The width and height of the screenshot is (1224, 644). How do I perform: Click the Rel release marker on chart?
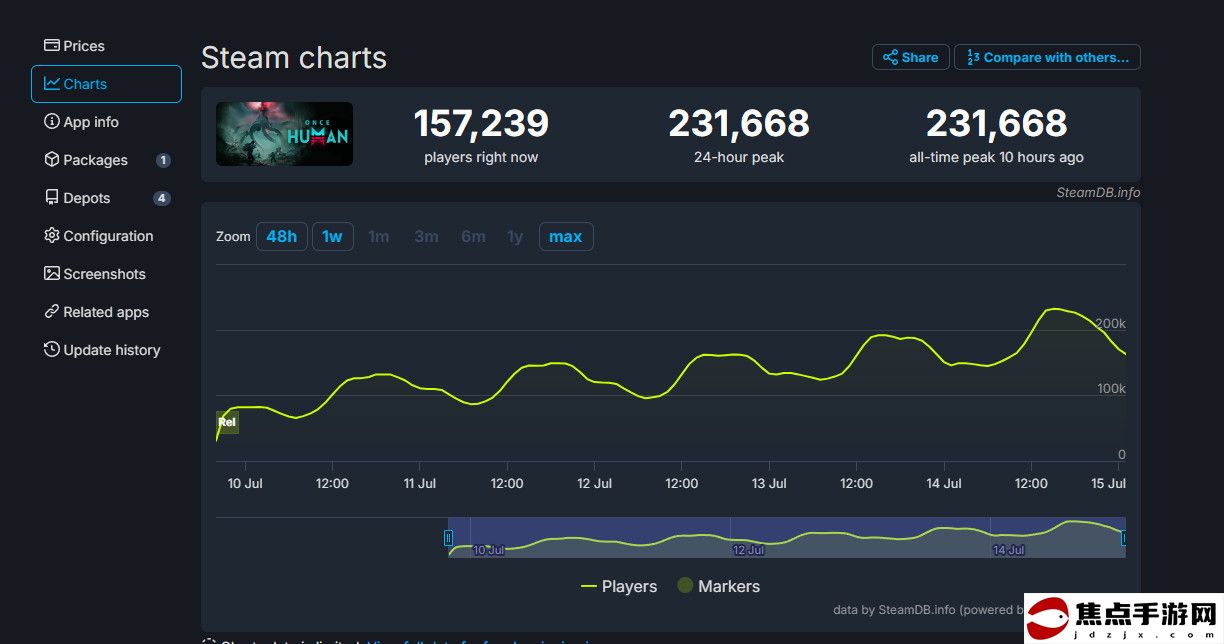[x=228, y=422]
